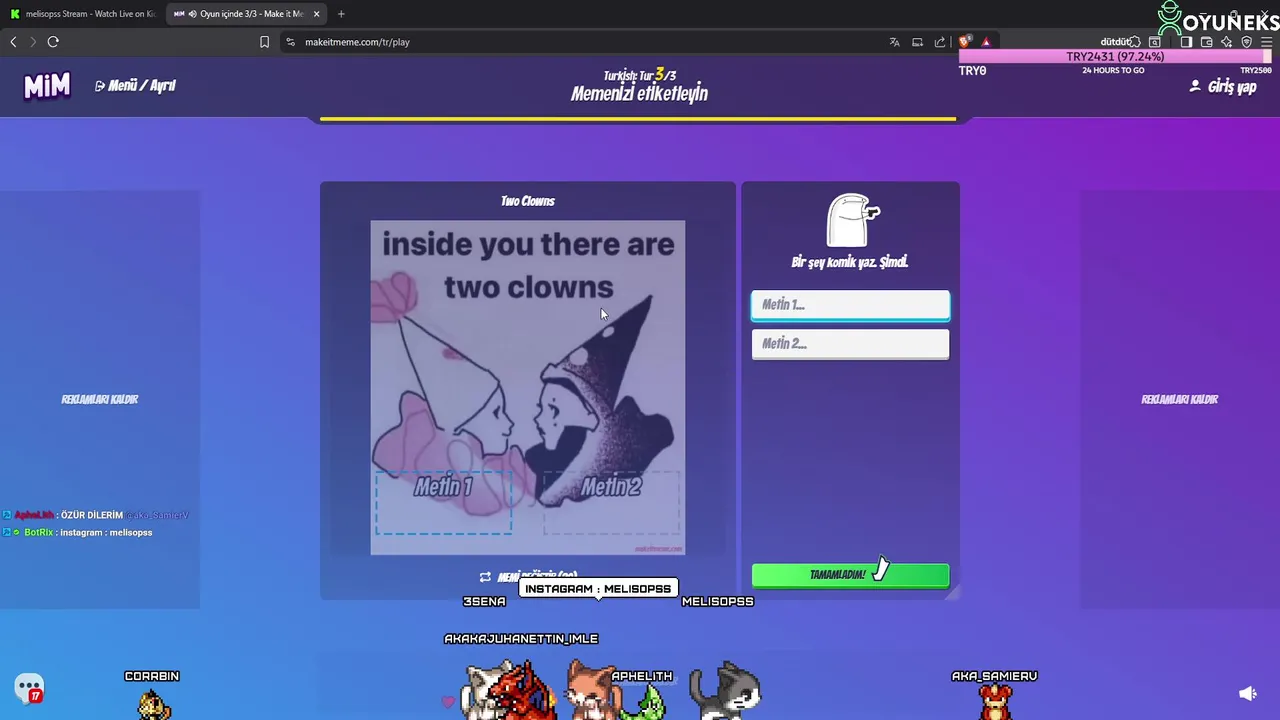Viewport: 1280px width, 720px height.
Task: Switch to melisopss Stream Kick tab
Action: tap(83, 14)
